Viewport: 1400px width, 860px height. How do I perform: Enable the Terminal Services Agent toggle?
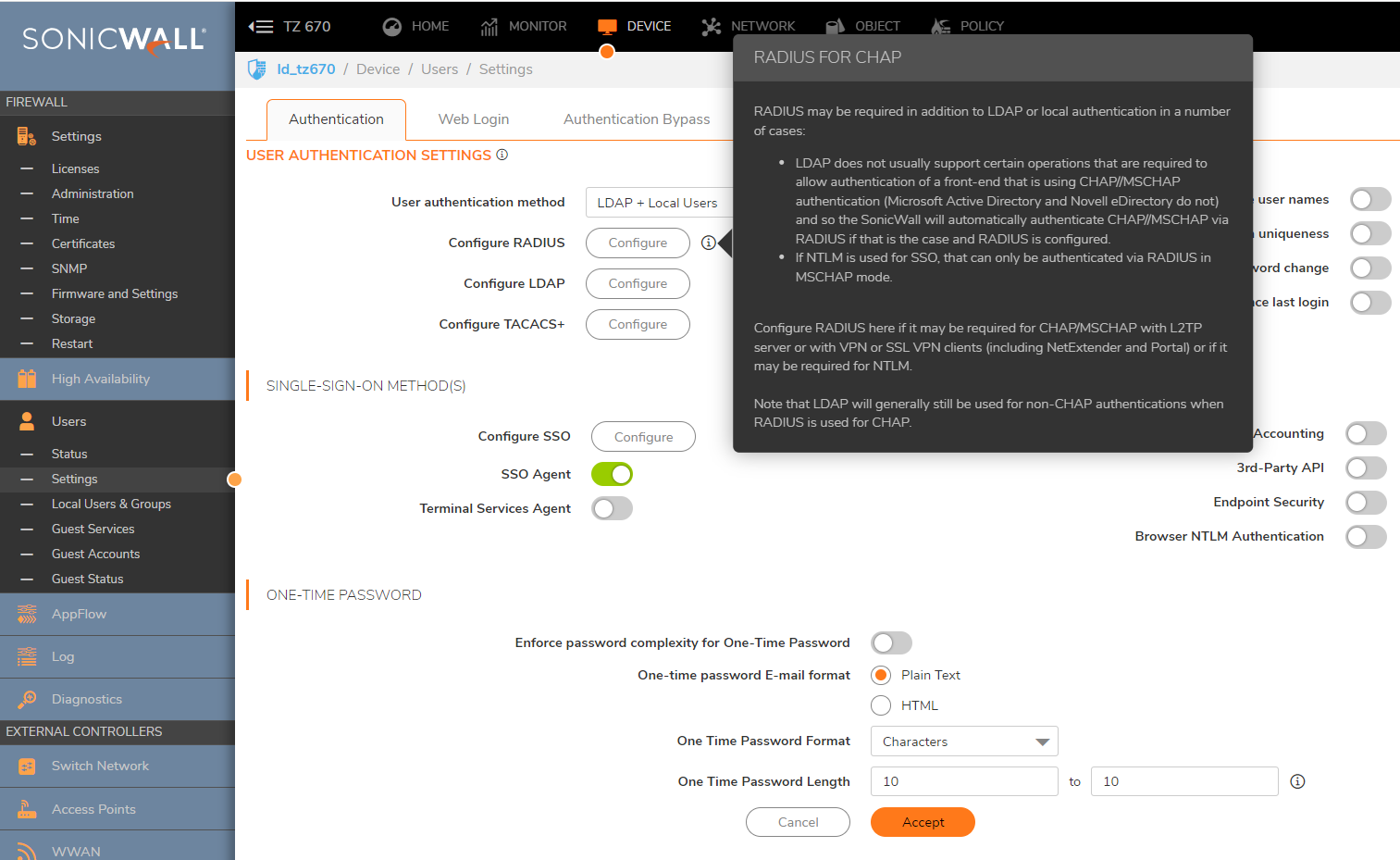coord(612,508)
